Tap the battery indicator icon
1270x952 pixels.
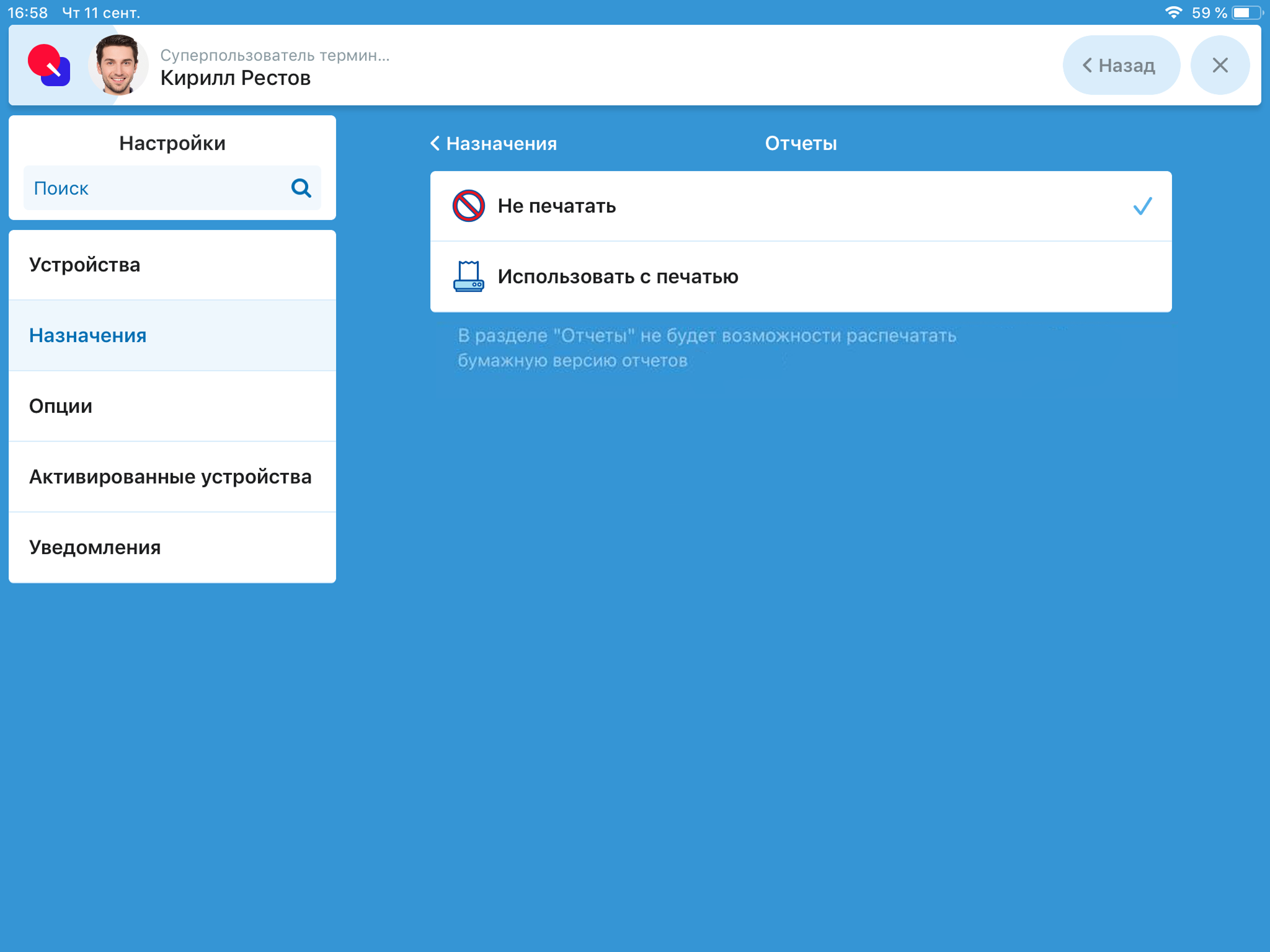coord(1246,12)
